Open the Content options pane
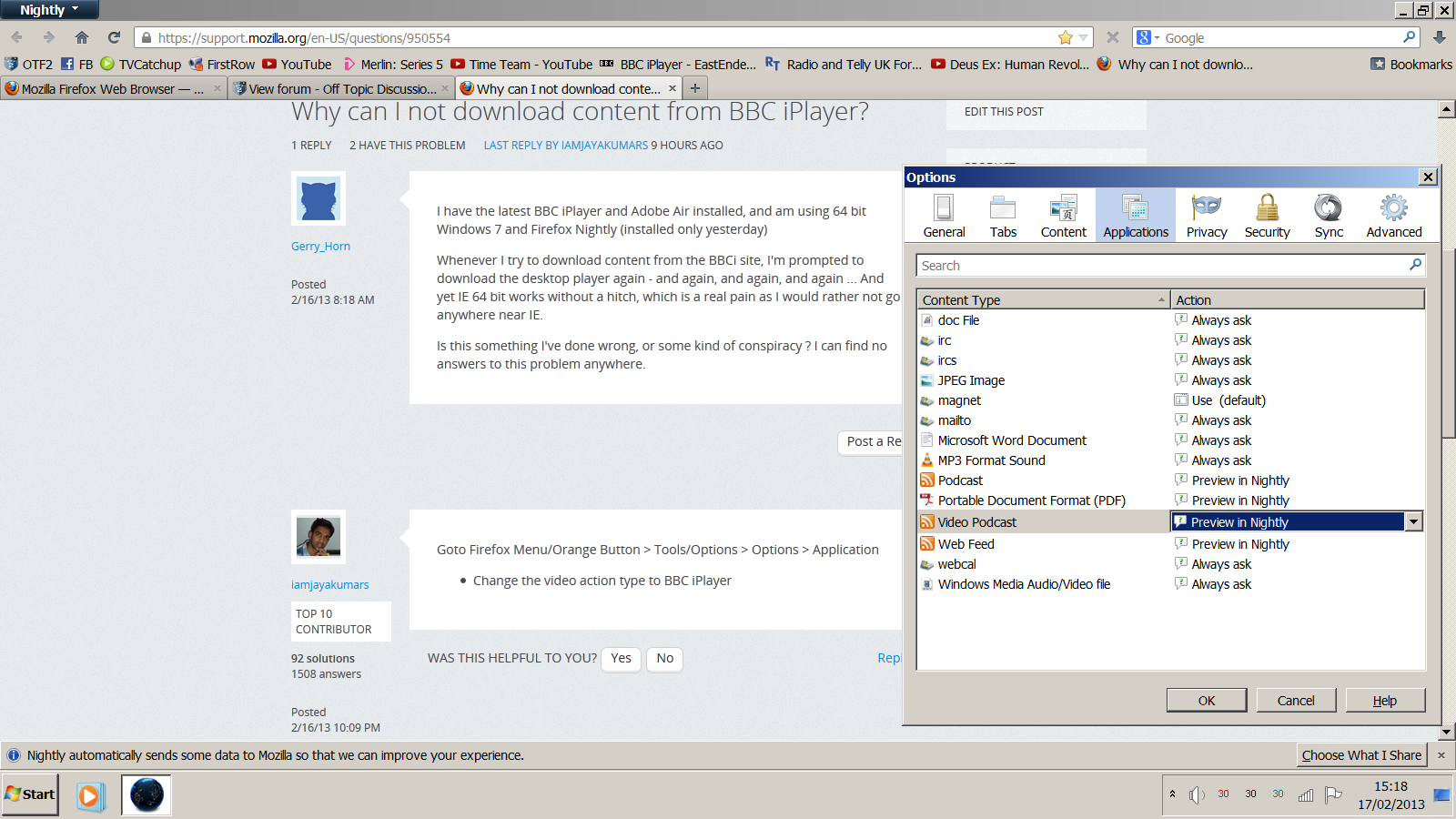Screen dimensions: 1456x819 (x=1063, y=216)
